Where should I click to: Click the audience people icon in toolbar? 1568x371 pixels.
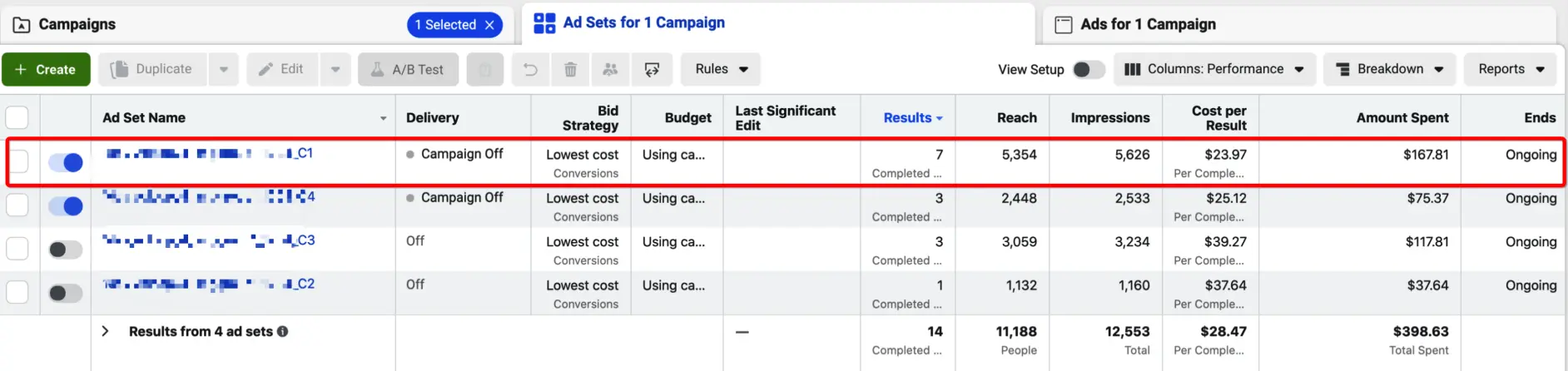[x=610, y=70]
